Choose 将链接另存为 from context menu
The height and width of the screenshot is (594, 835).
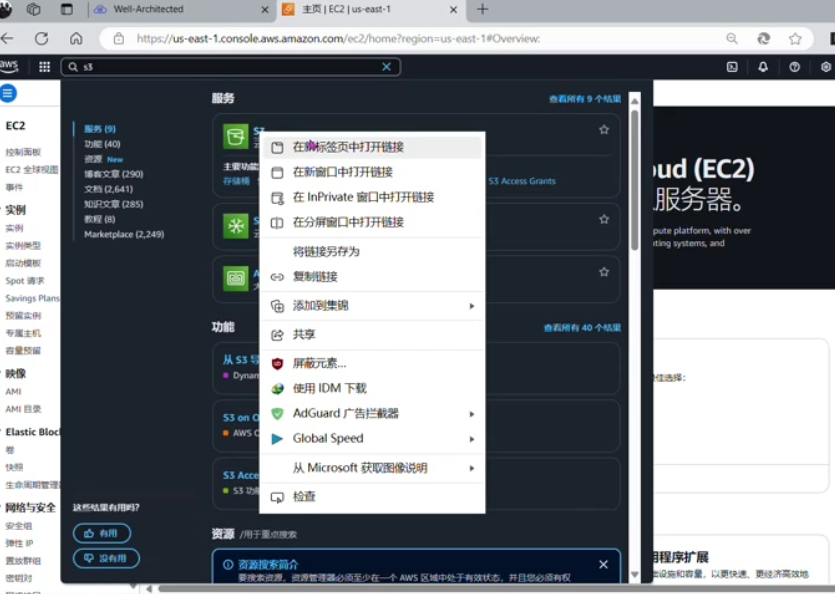[372, 251]
